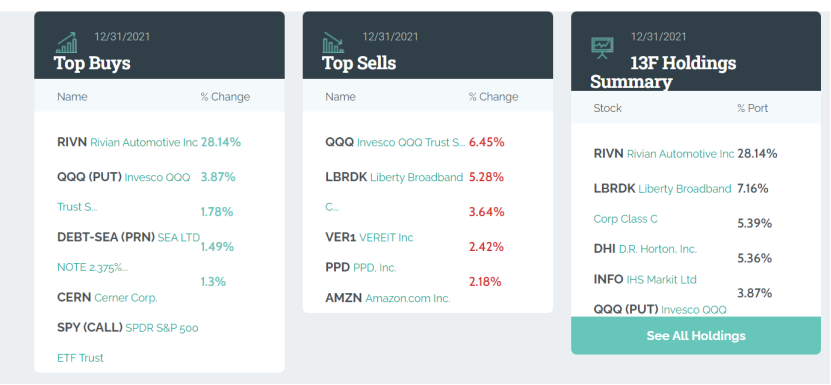Click the Top Sells card heading
The width and height of the screenshot is (831, 385).
(359, 63)
